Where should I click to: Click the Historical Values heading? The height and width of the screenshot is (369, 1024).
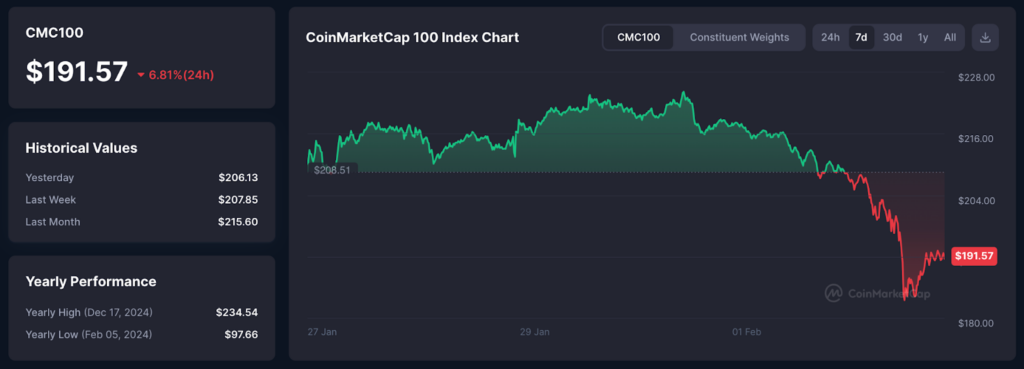click(x=81, y=148)
